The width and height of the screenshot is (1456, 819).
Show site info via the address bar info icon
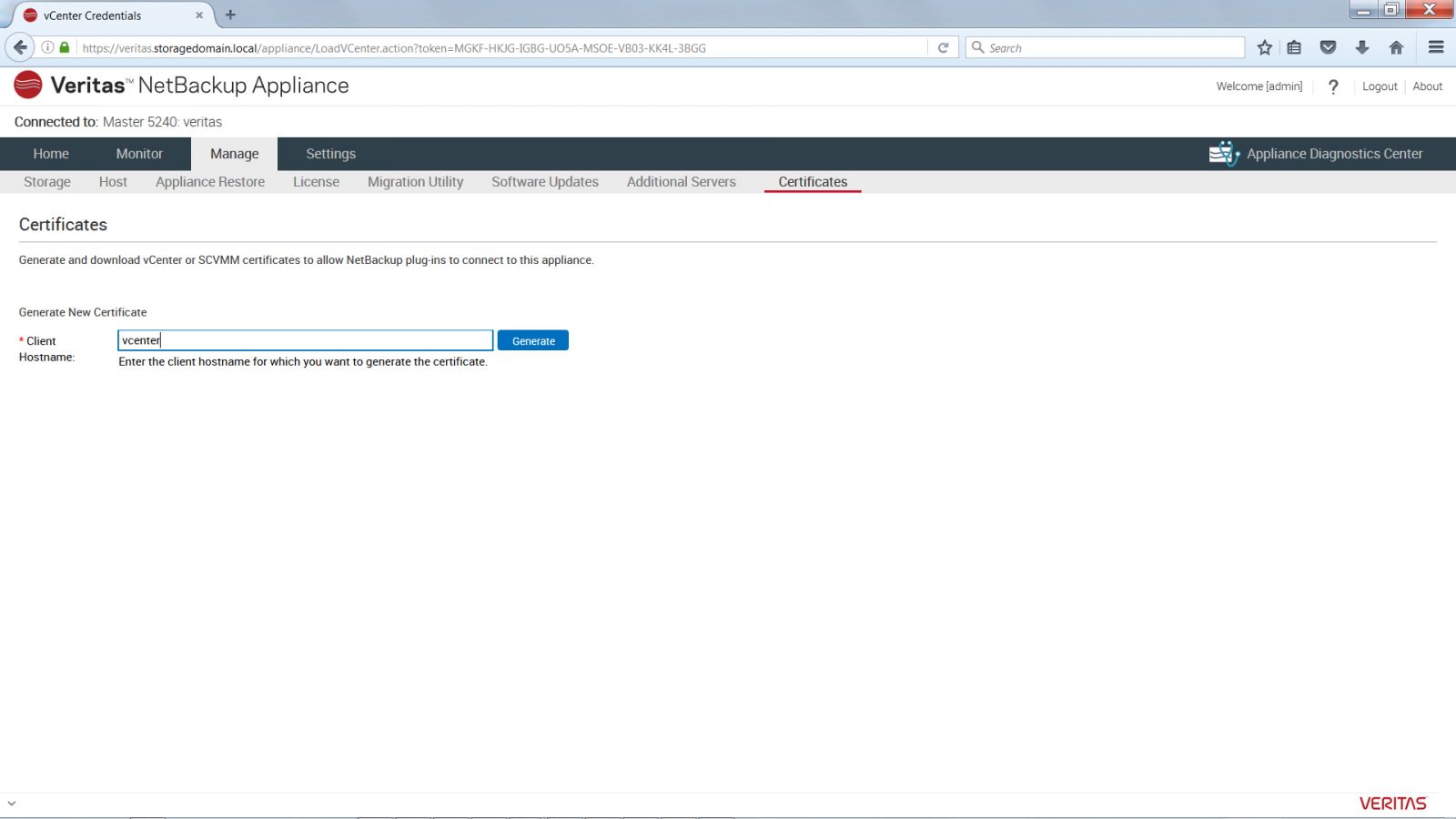pos(47,47)
